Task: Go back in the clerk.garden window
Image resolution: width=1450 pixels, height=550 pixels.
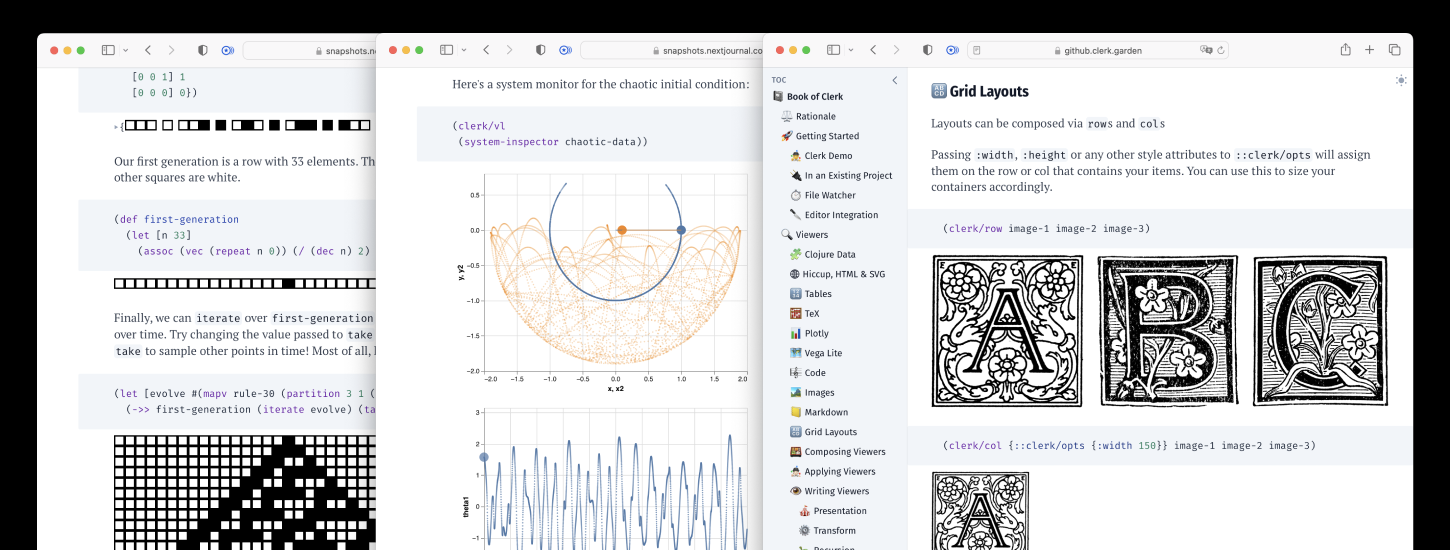Action: tap(873, 50)
